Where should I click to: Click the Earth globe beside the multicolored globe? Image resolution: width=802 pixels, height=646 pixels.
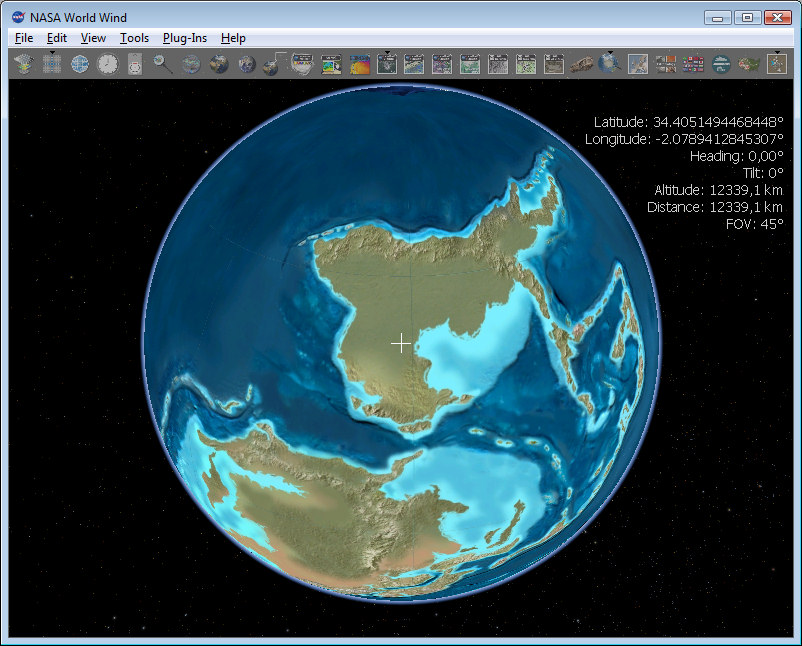(219, 64)
